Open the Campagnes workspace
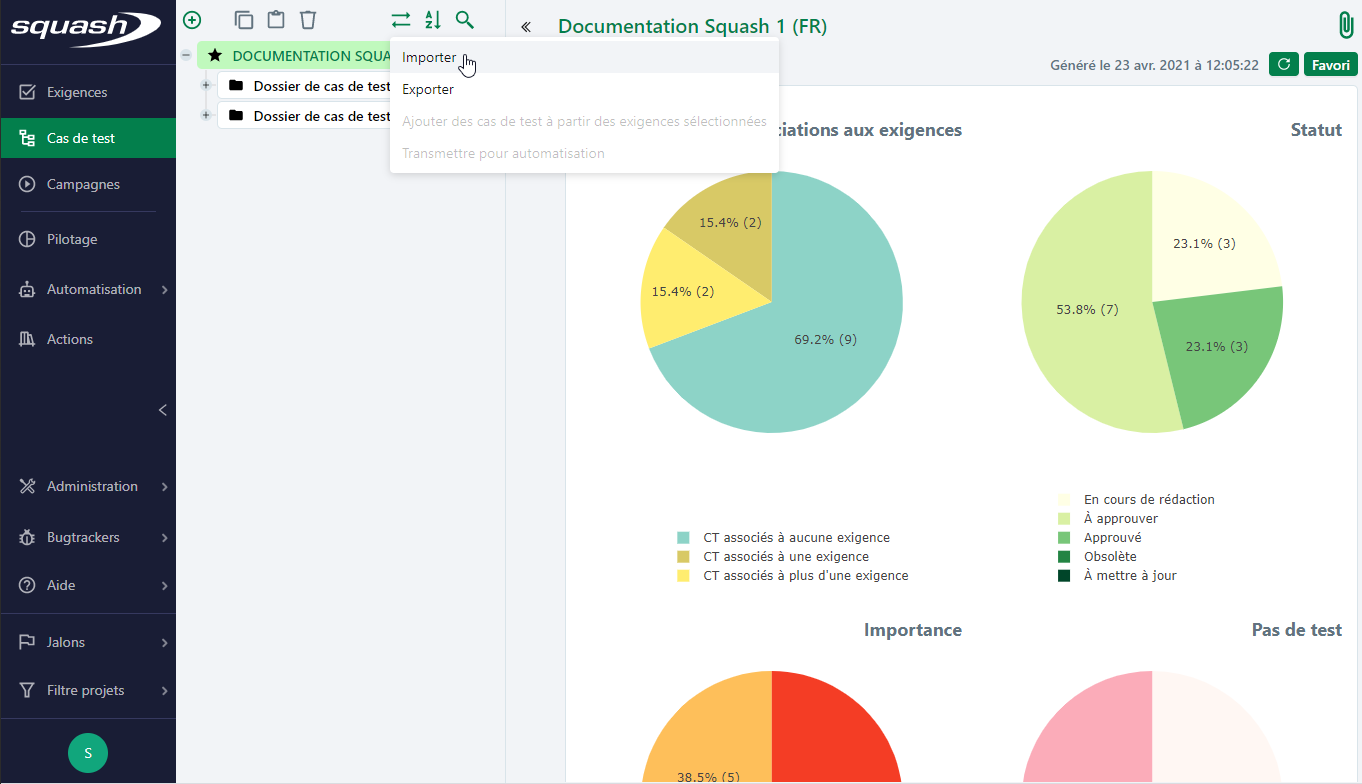Screen dimensions: 1362x784 83,185
